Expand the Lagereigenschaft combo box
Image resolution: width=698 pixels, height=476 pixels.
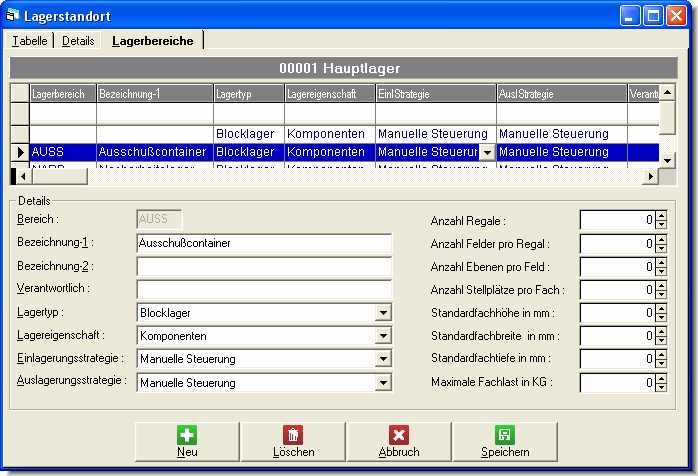383,336
